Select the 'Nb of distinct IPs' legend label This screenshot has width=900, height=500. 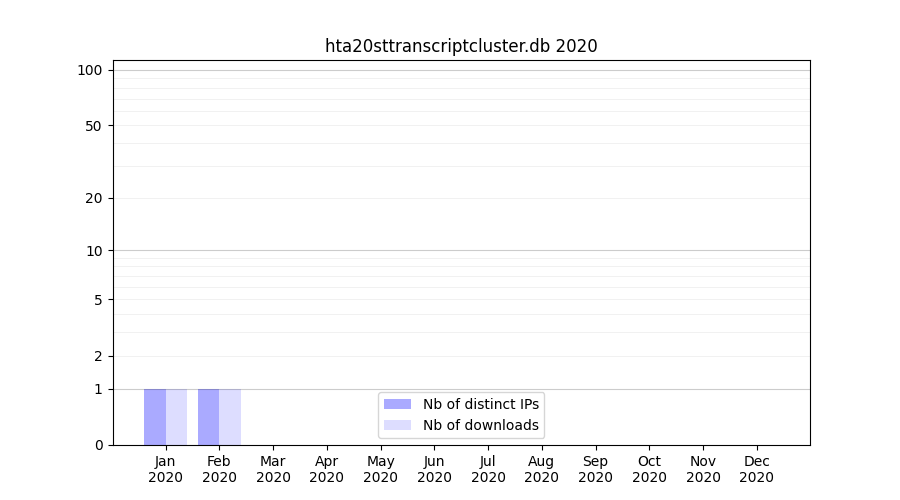[480, 404]
